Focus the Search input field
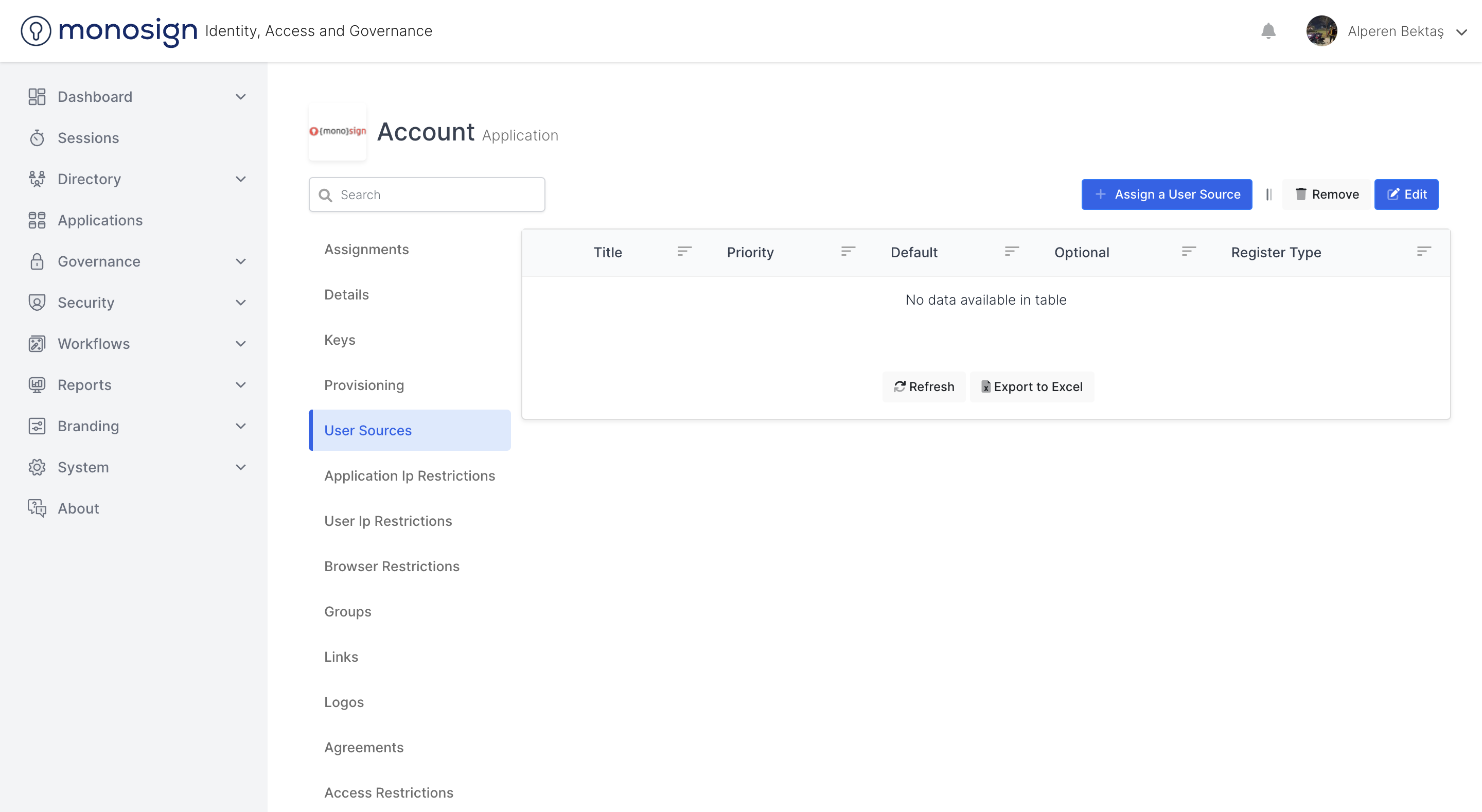 click(427, 195)
